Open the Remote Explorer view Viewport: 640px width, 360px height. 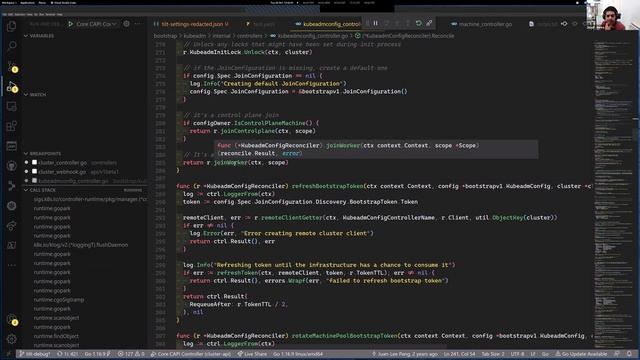[12, 107]
